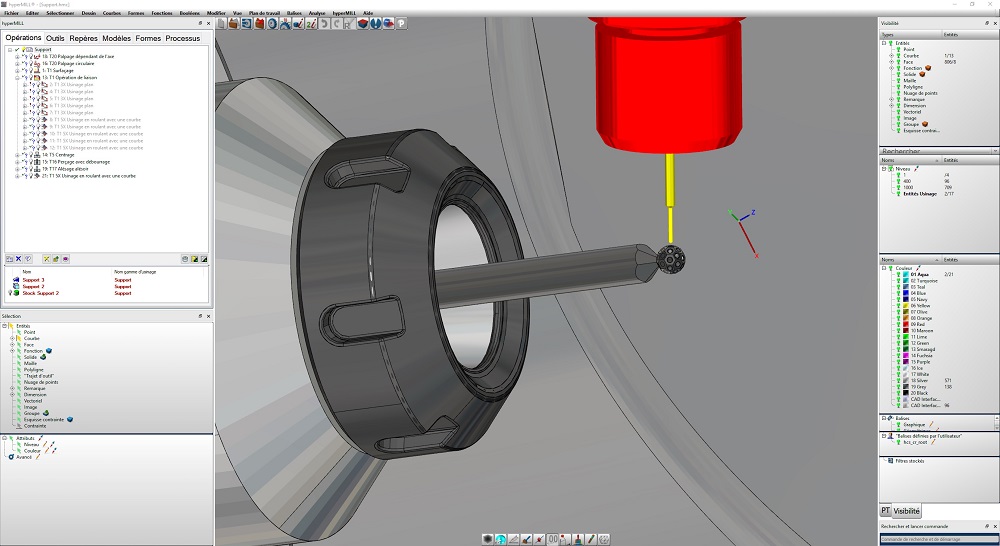Toggle checkmark on Support job root
The width and height of the screenshot is (1000, 546).
pyautogui.click(x=17, y=49)
